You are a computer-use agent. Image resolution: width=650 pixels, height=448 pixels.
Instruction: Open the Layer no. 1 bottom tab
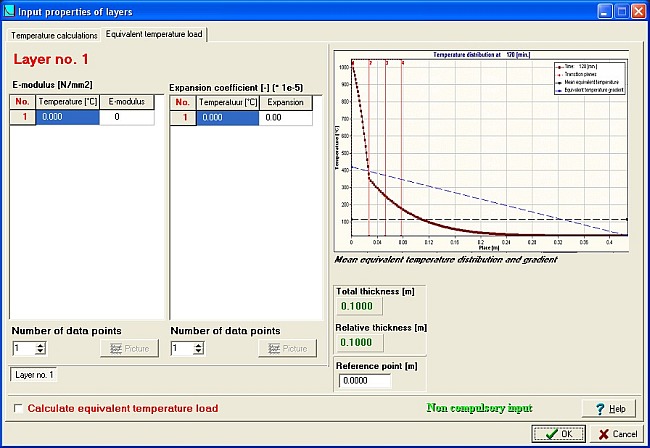pyautogui.click(x=34, y=375)
